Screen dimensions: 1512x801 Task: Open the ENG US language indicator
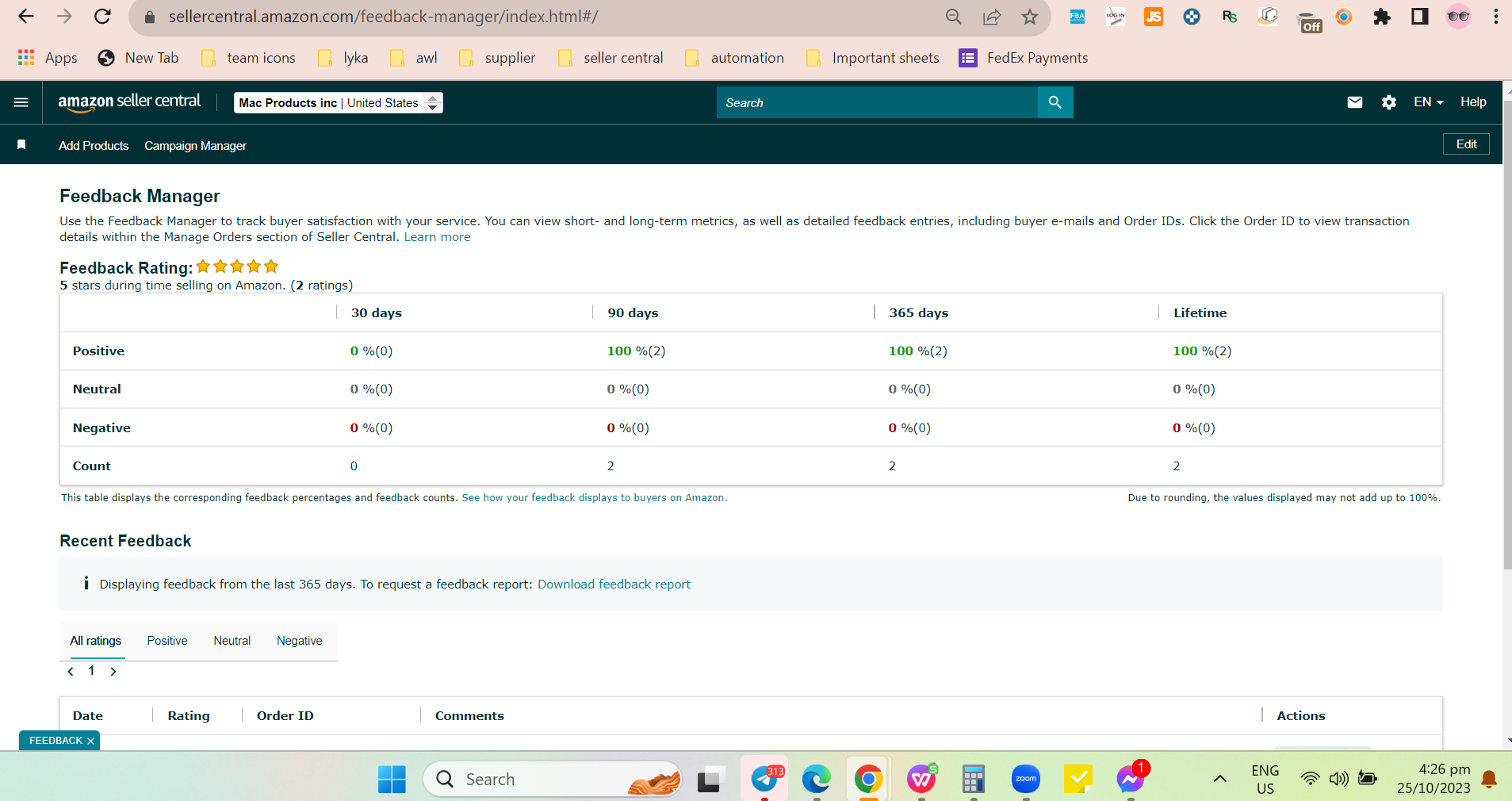click(x=1265, y=780)
